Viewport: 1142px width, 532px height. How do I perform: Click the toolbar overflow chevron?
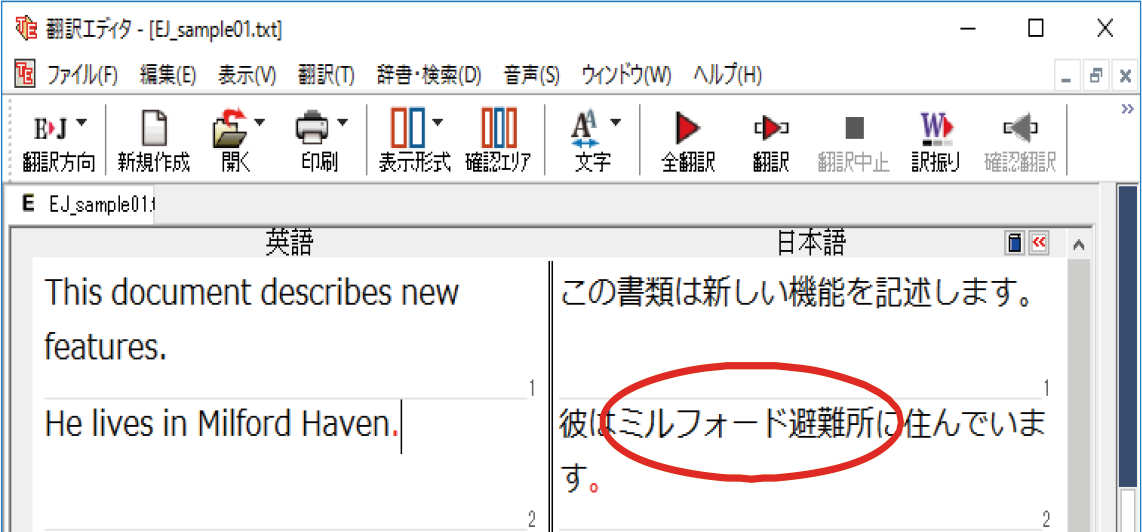coord(1128,108)
